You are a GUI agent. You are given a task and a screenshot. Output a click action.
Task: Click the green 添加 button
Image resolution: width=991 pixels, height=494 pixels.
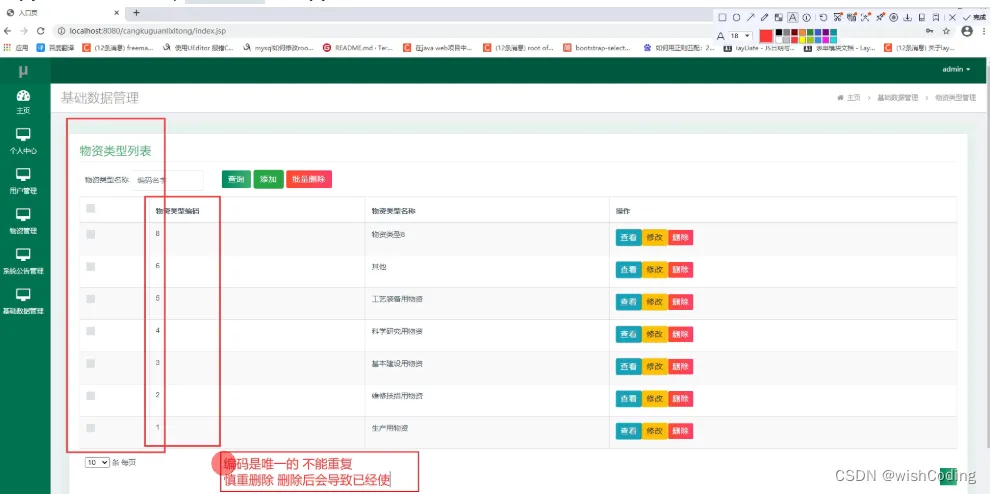pyautogui.click(x=268, y=179)
